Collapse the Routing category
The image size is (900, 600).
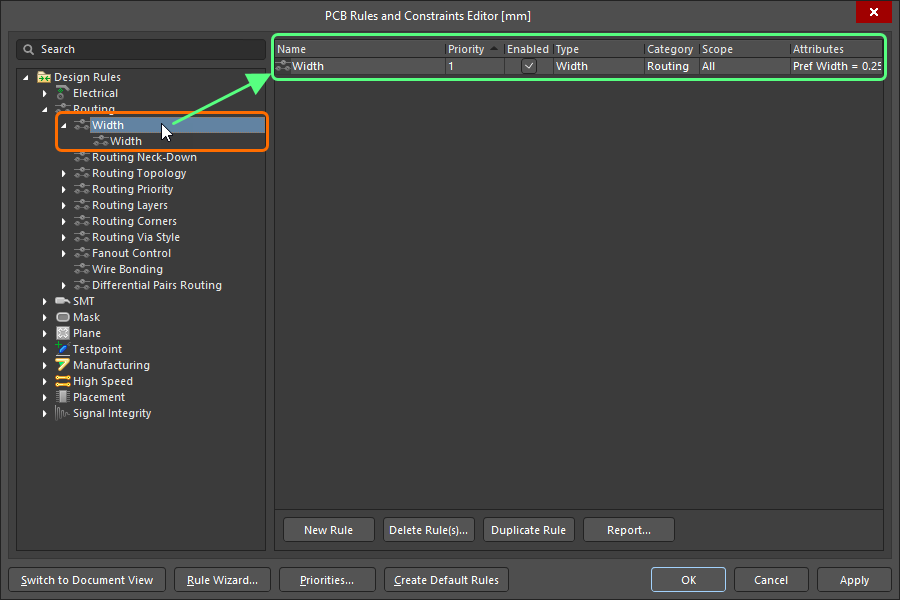(45, 109)
